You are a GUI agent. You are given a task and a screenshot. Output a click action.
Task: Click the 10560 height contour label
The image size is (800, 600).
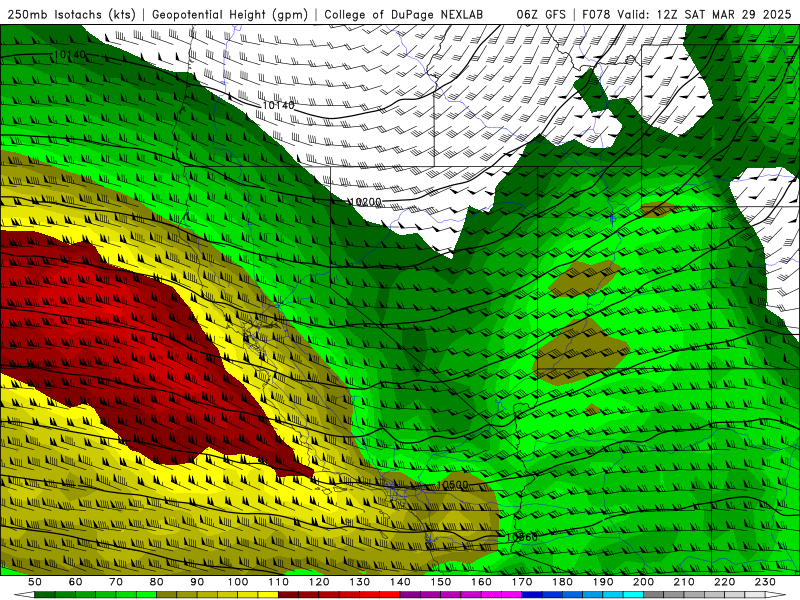521,537
